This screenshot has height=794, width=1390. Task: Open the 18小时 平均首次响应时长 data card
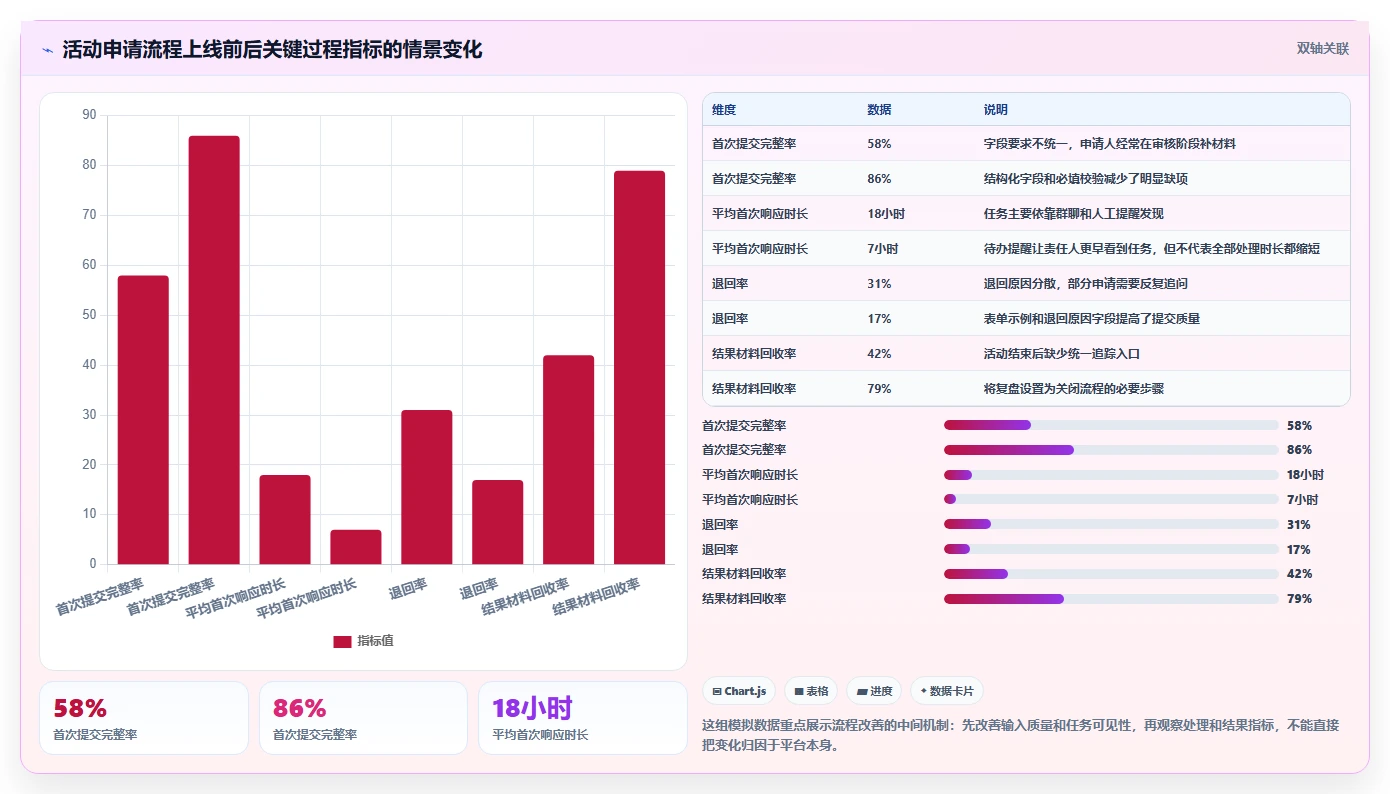583,718
